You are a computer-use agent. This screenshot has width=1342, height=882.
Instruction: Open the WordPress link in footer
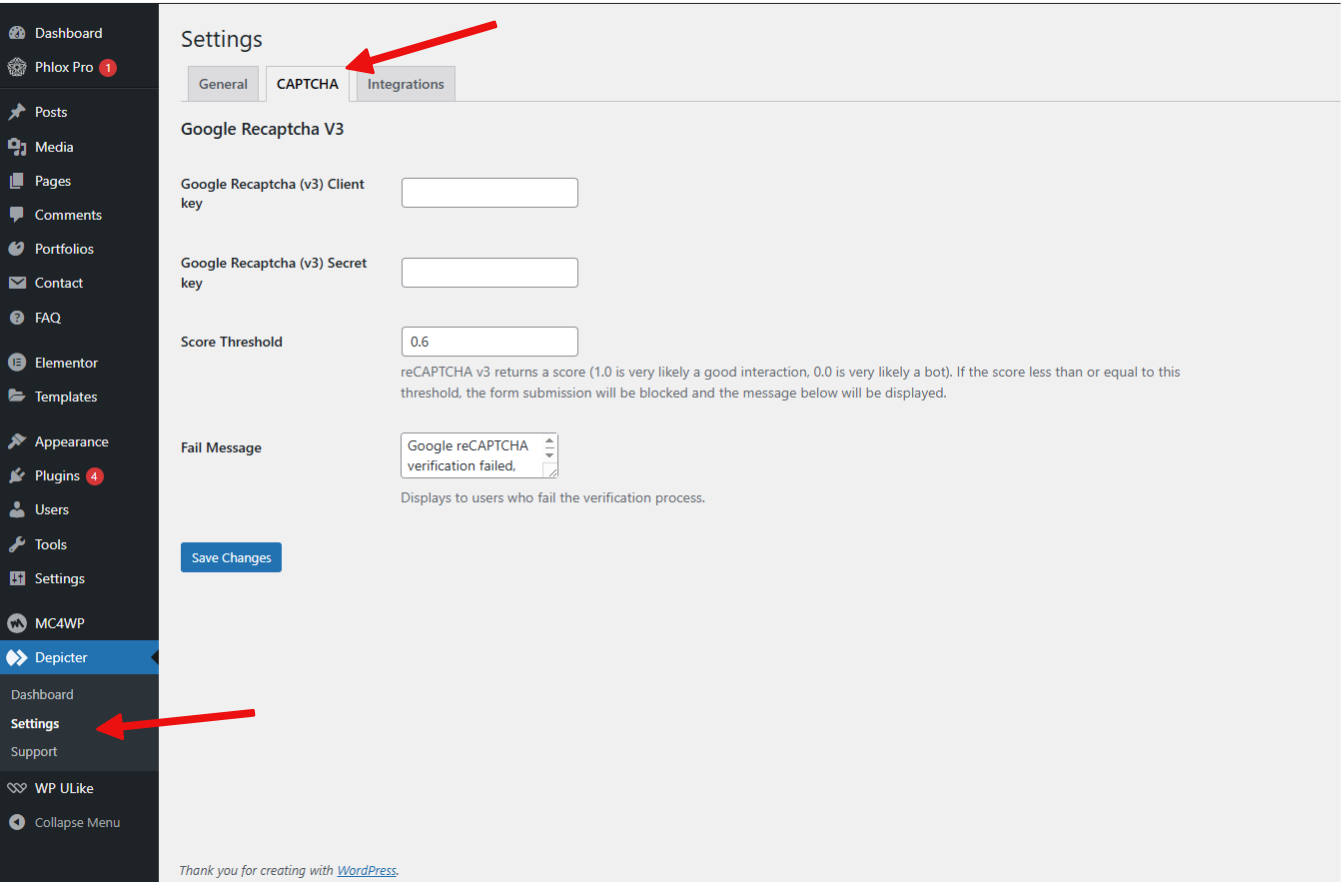tap(367, 870)
